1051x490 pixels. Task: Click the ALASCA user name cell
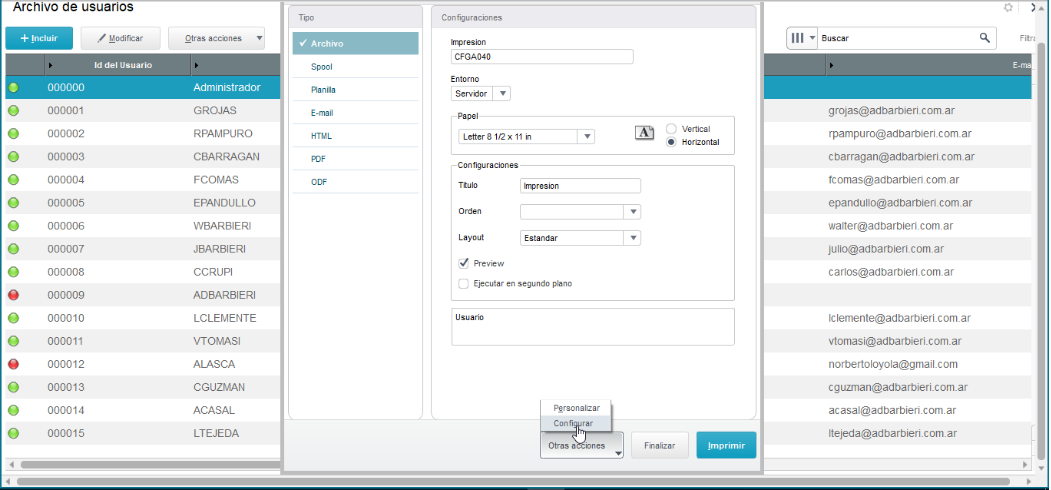[214, 364]
